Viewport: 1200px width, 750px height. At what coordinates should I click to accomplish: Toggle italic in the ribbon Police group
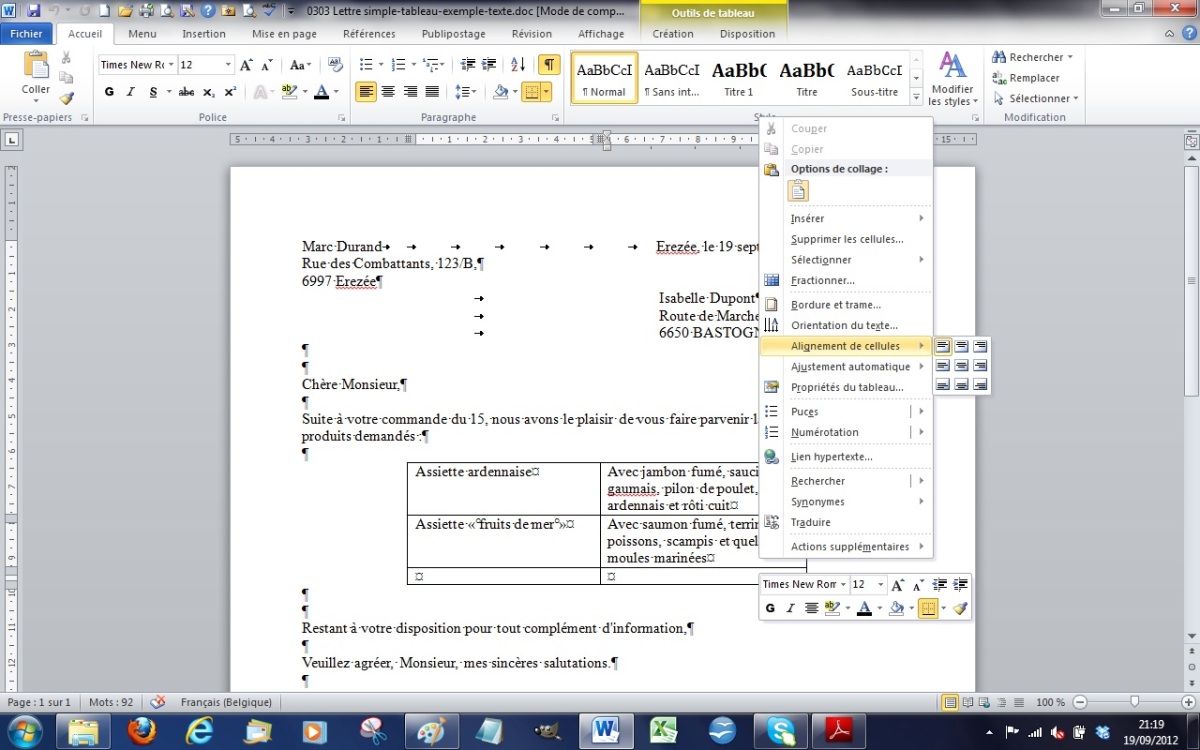click(x=130, y=92)
